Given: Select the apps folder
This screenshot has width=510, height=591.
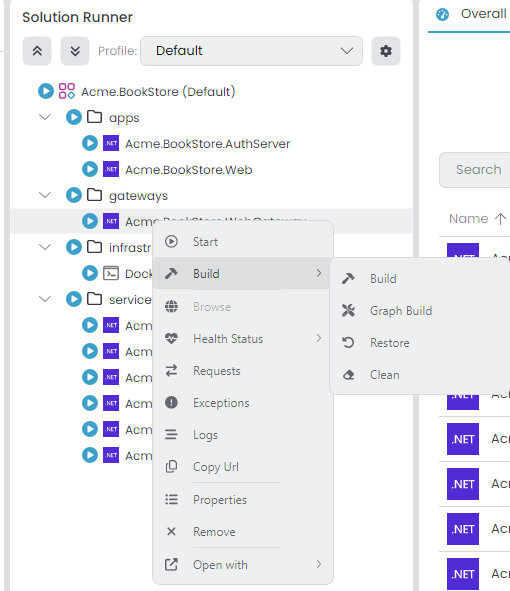Looking at the screenshot, I should 124,118.
